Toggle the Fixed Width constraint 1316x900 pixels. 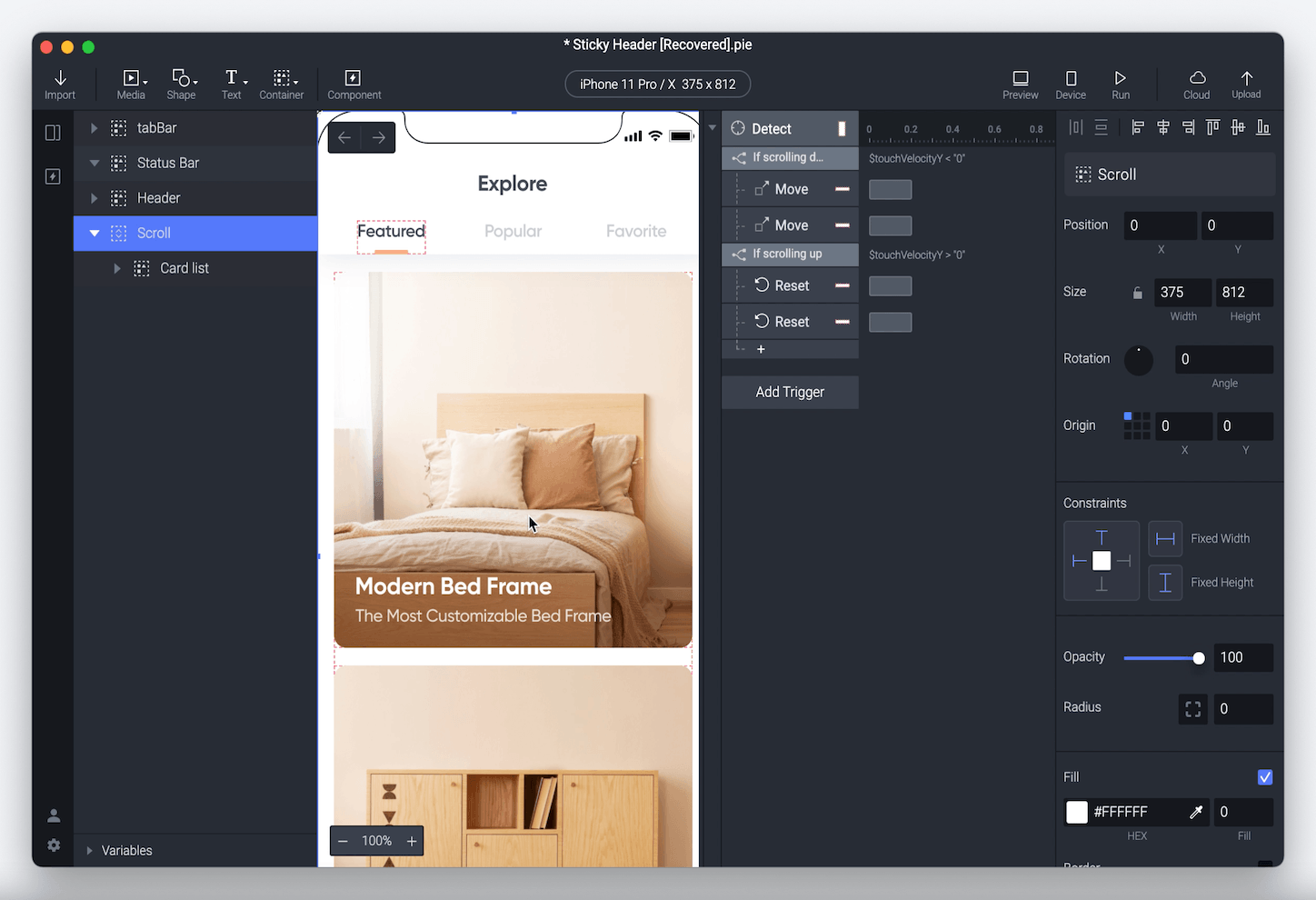pos(1165,539)
